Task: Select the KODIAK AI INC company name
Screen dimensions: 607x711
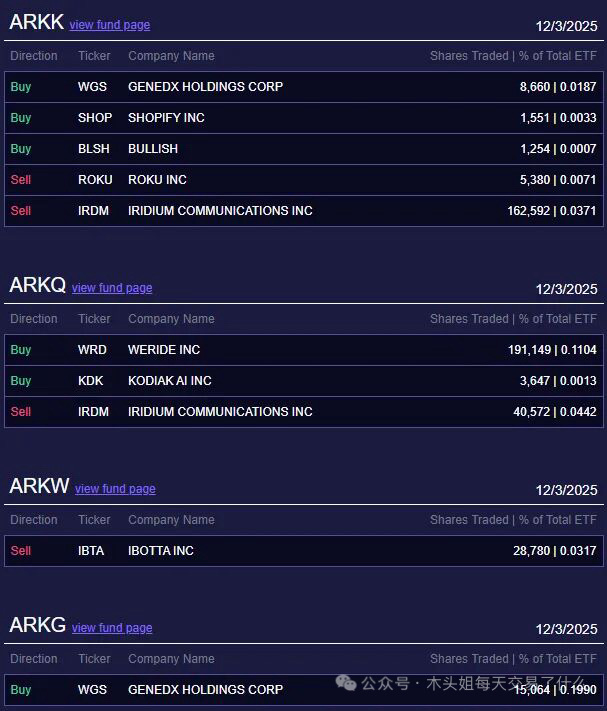Action: (x=170, y=381)
